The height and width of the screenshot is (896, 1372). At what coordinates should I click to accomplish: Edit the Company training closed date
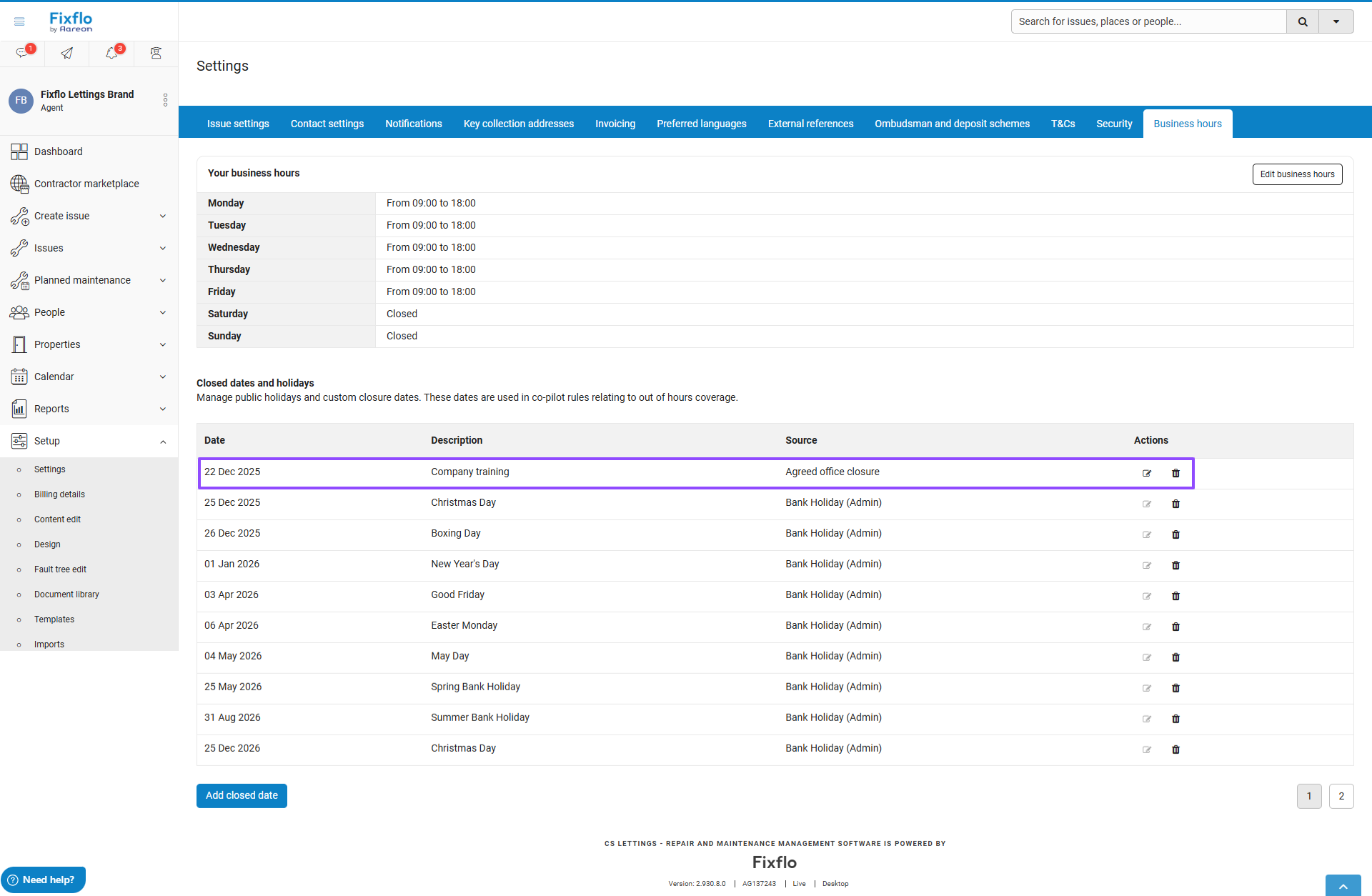click(x=1147, y=473)
